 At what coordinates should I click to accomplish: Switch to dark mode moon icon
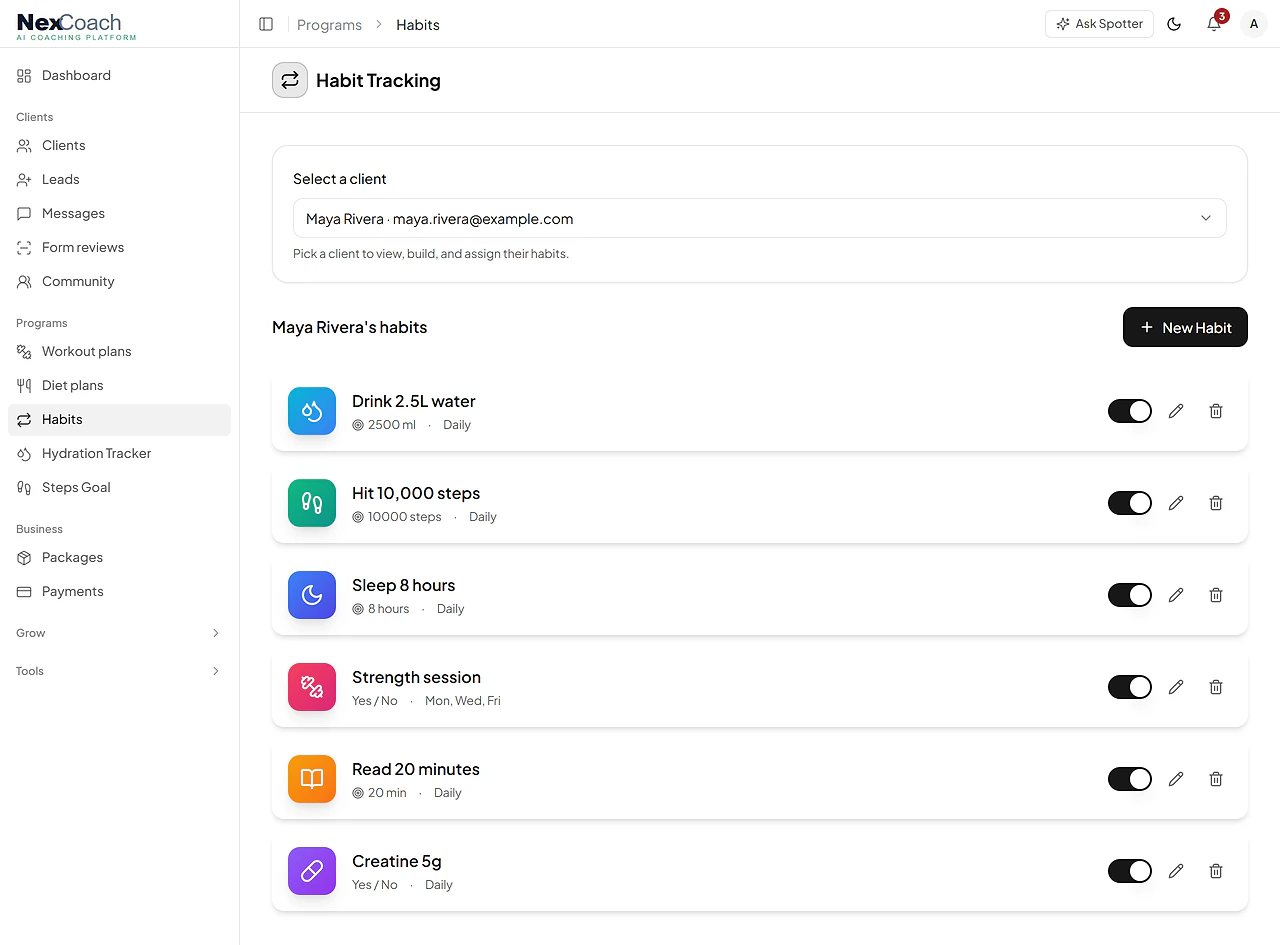click(x=1174, y=24)
